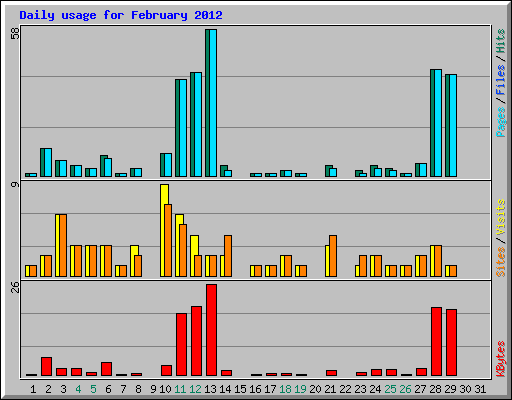This screenshot has height=400, width=512.
Task: Click day label '20' on the x-axis
Action: coord(315,389)
